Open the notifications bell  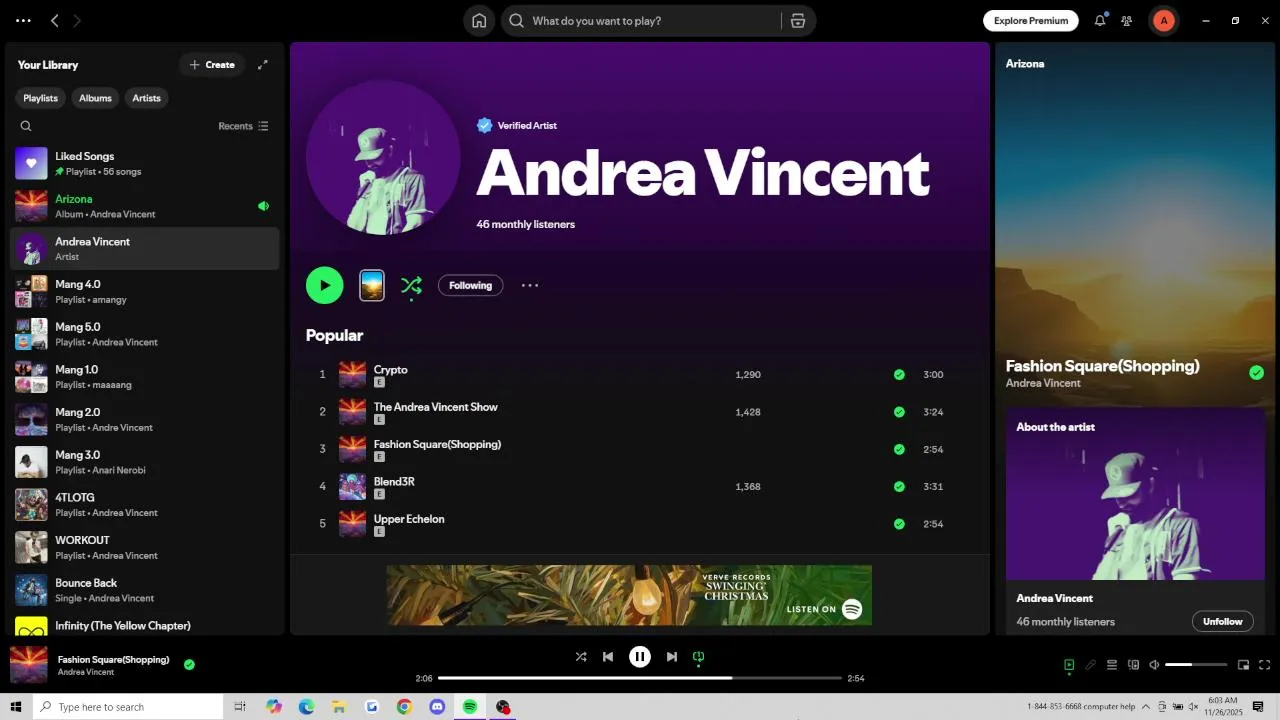coord(1100,20)
